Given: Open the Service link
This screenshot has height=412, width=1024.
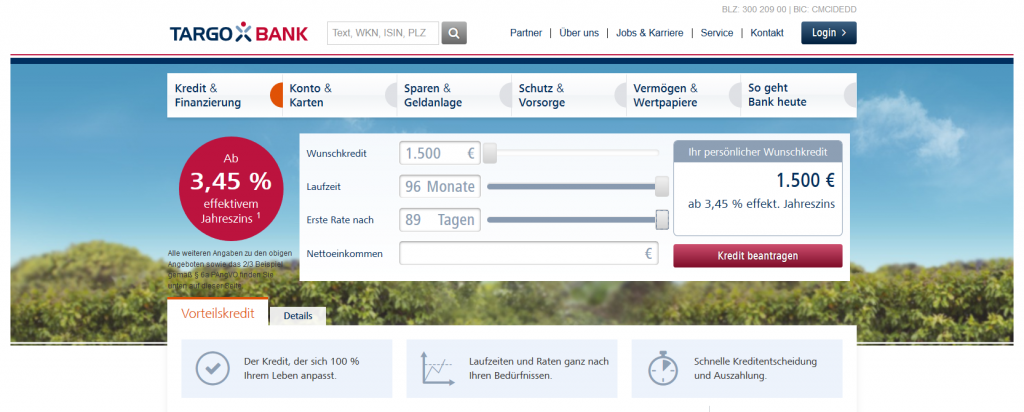Looking at the screenshot, I should click(716, 33).
